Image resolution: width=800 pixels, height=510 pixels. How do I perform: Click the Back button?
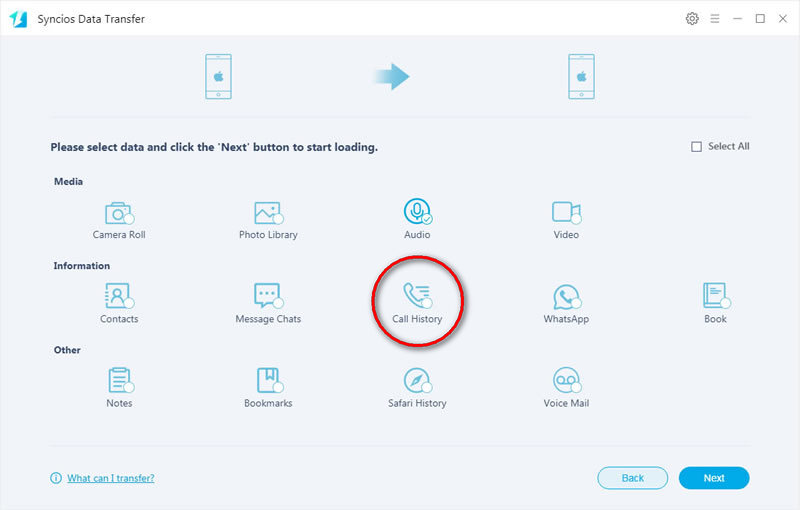[633, 478]
